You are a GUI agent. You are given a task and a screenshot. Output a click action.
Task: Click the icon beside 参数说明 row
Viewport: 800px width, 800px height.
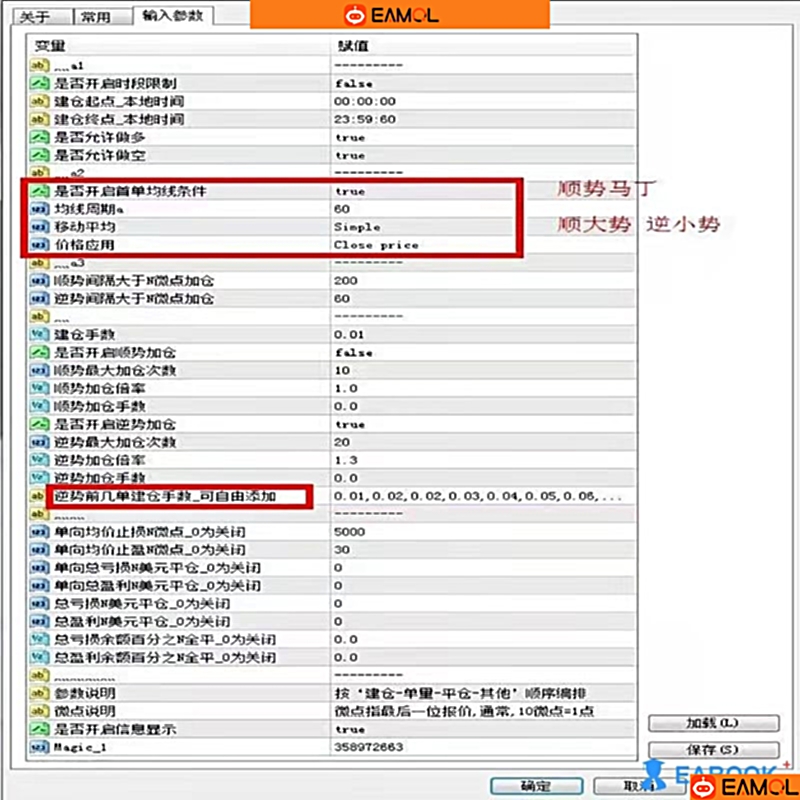click(x=39, y=694)
